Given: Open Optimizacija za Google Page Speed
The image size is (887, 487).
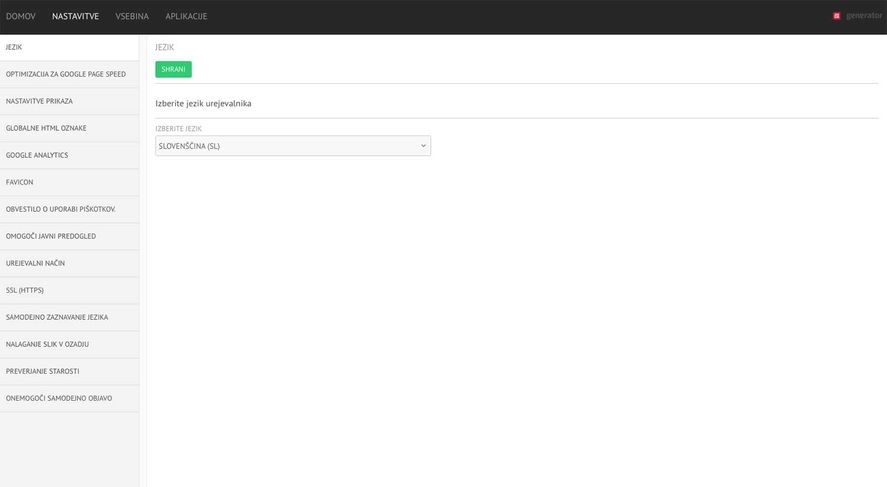Looking at the screenshot, I should coord(70,75).
